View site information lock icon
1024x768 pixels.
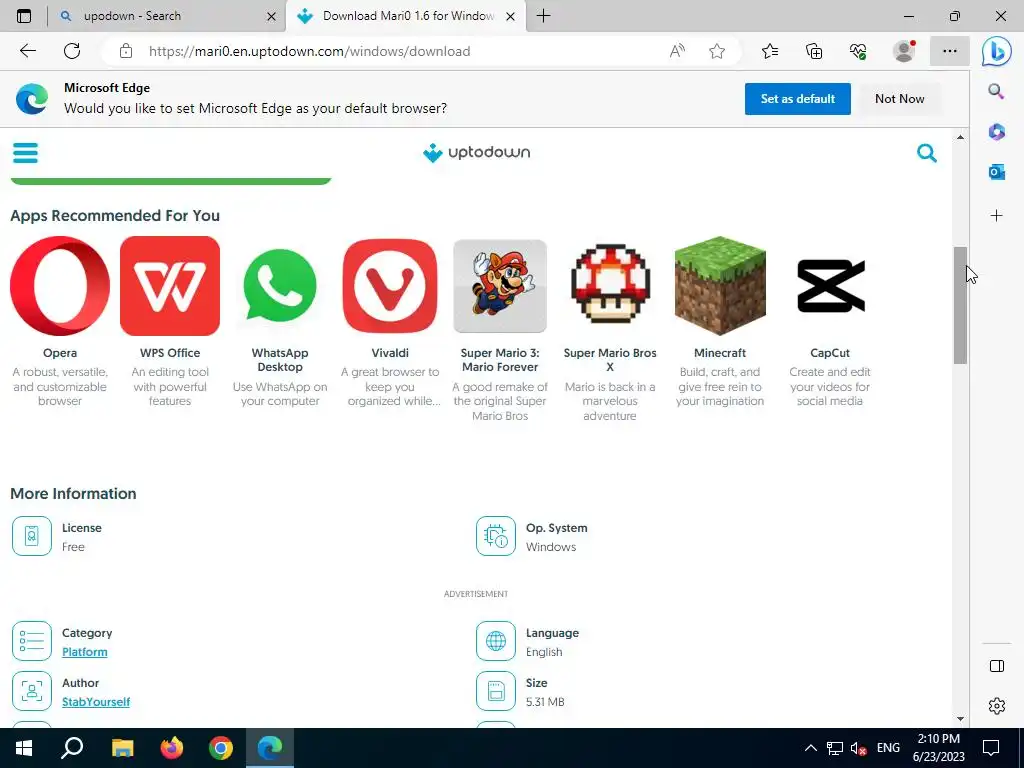point(126,51)
